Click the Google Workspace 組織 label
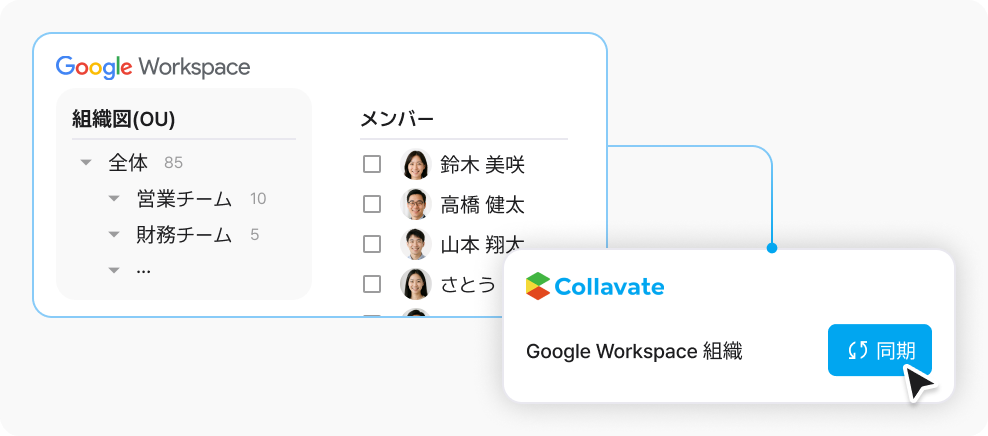 click(634, 352)
